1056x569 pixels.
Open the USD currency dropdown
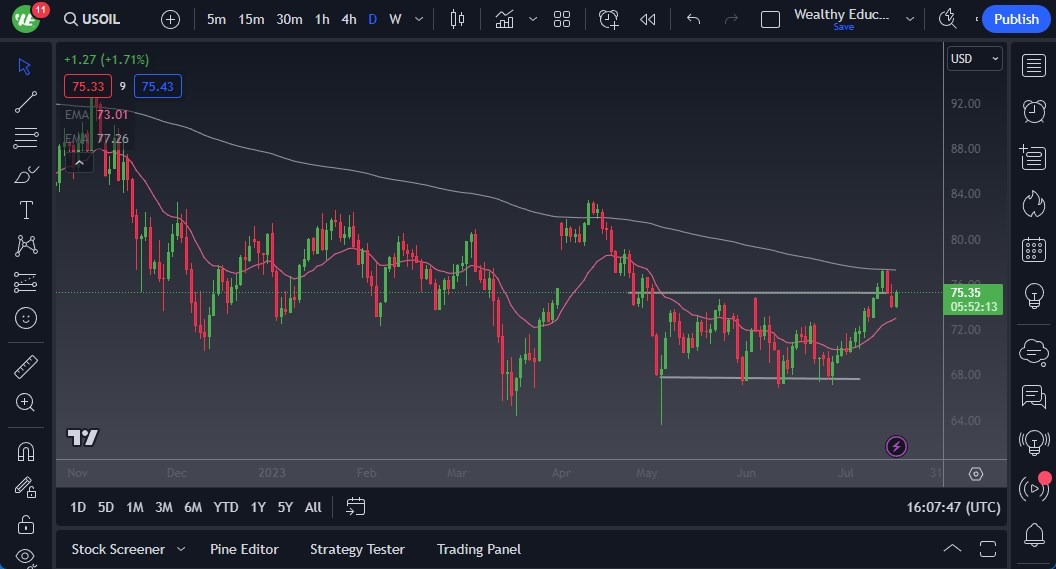pyautogui.click(x=974, y=59)
